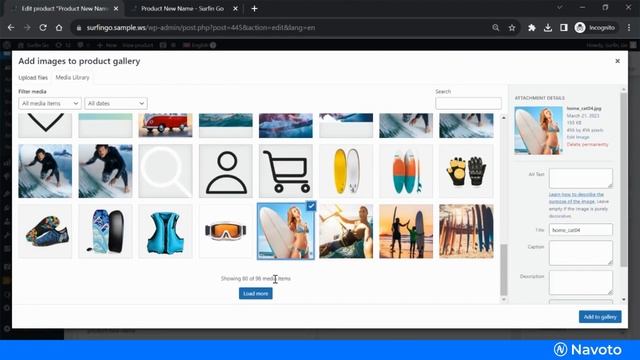Open a new browser tab
The height and width of the screenshot is (360, 640).
pos(254,9)
